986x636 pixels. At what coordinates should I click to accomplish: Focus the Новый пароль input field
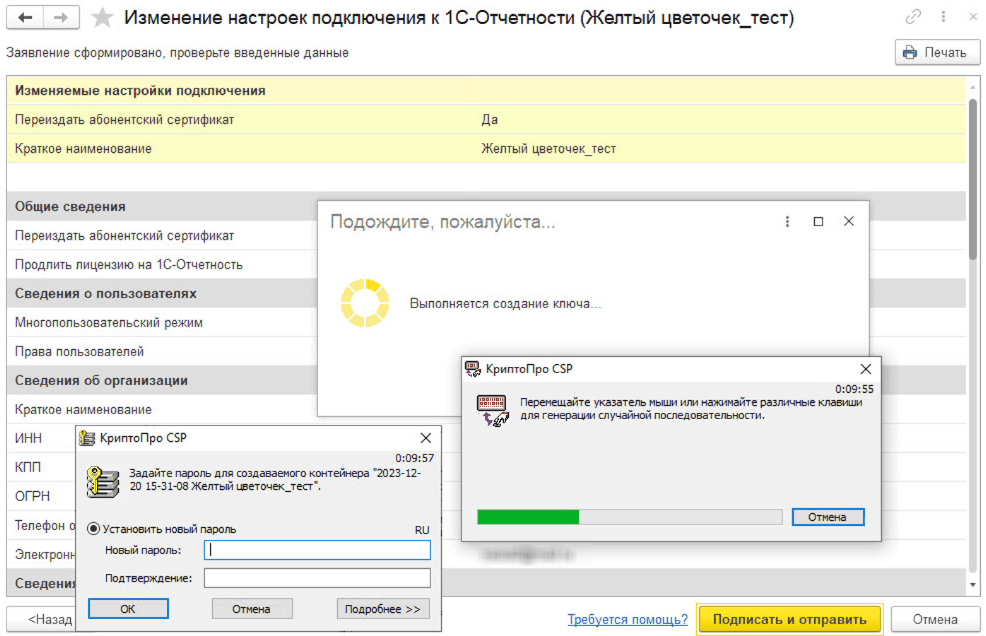[317, 550]
